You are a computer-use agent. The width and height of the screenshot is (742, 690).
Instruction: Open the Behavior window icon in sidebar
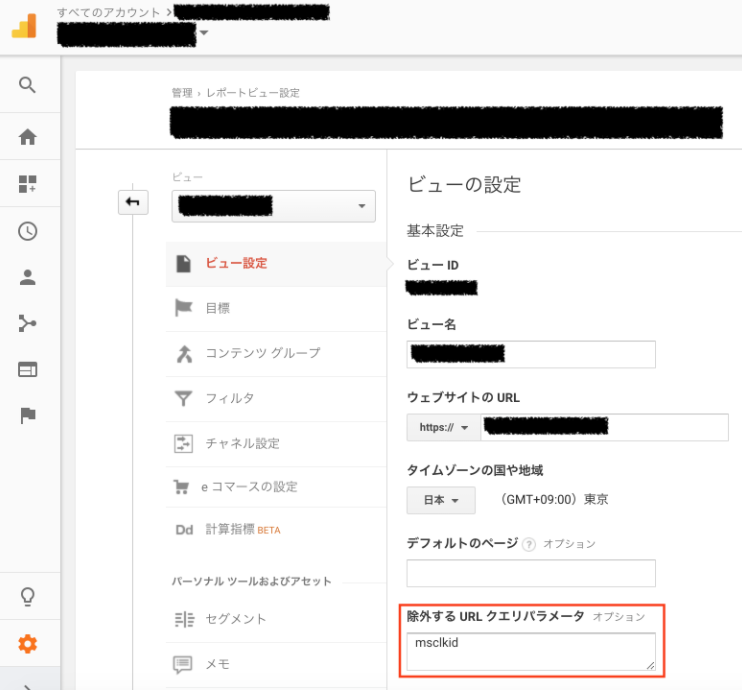pos(28,369)
